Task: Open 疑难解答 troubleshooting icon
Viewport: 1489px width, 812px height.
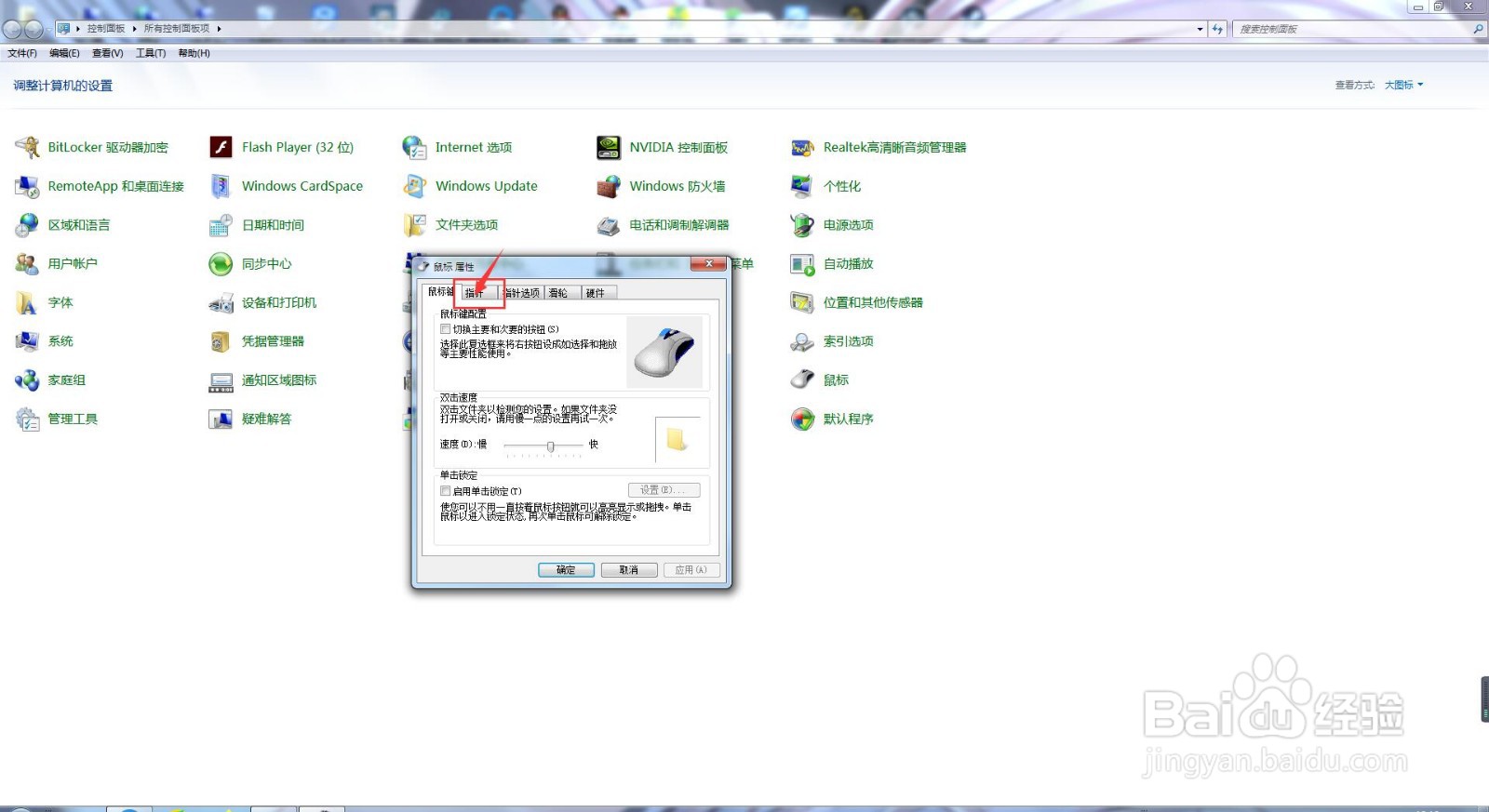Action: point(221,419)
